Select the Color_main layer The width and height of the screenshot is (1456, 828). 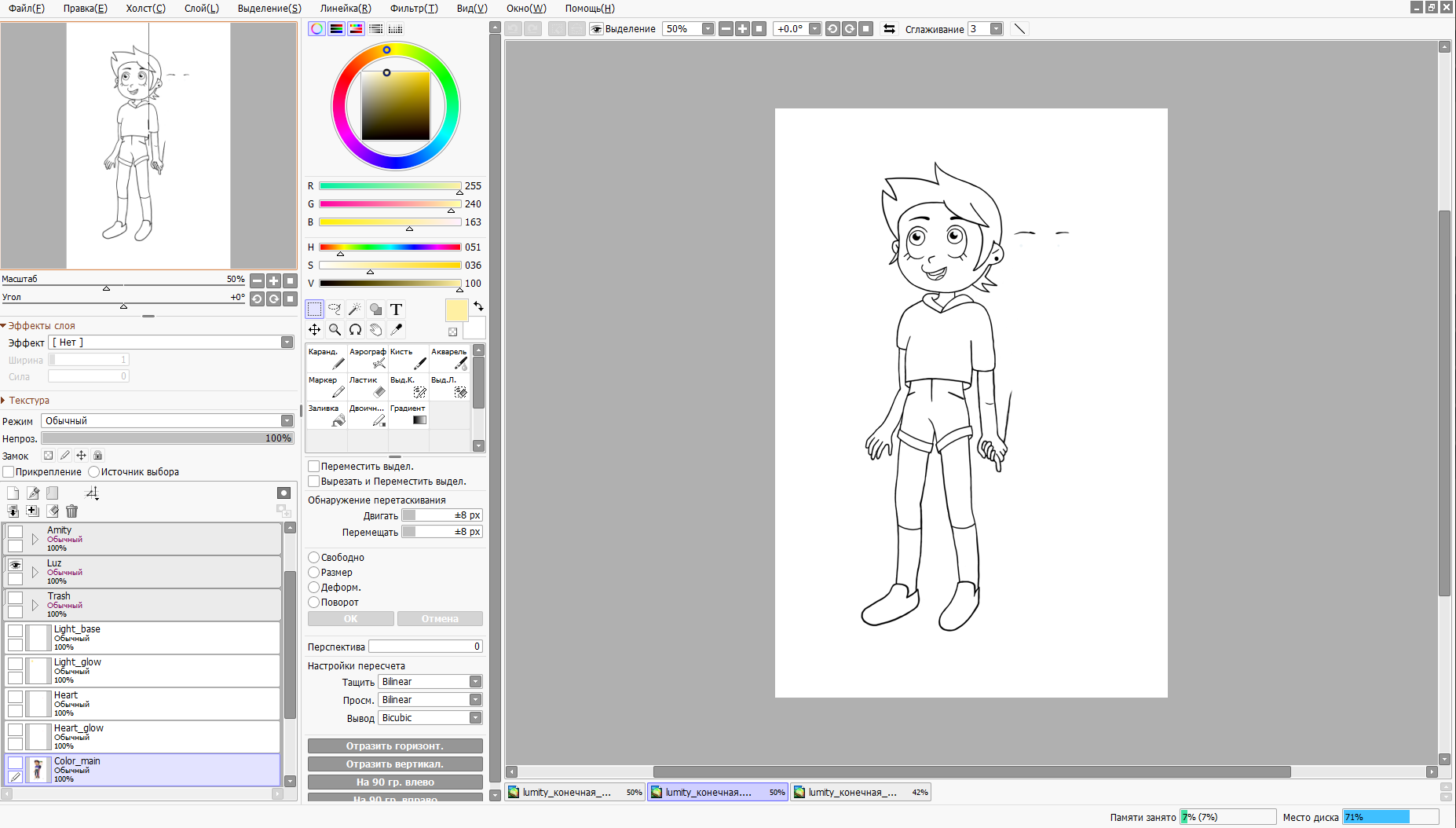[143, 770]
